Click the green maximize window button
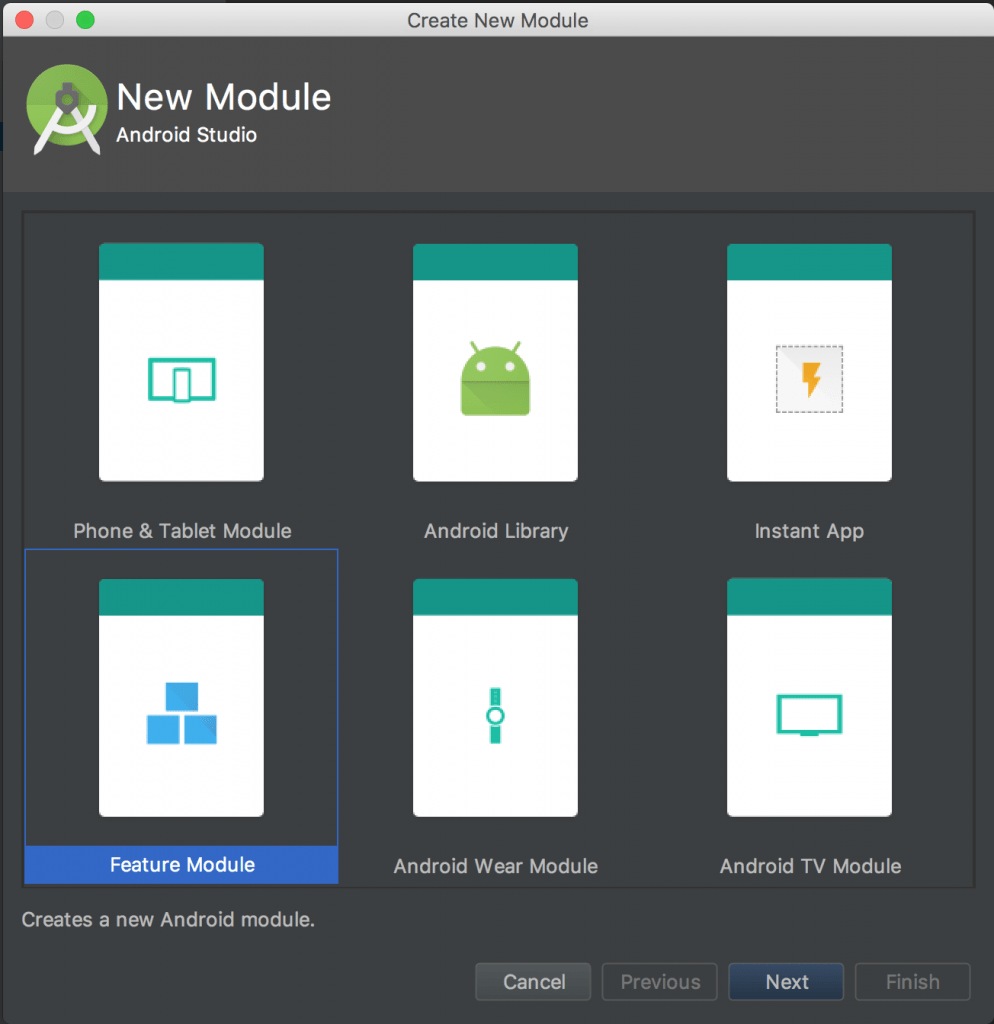 point(85,20)
